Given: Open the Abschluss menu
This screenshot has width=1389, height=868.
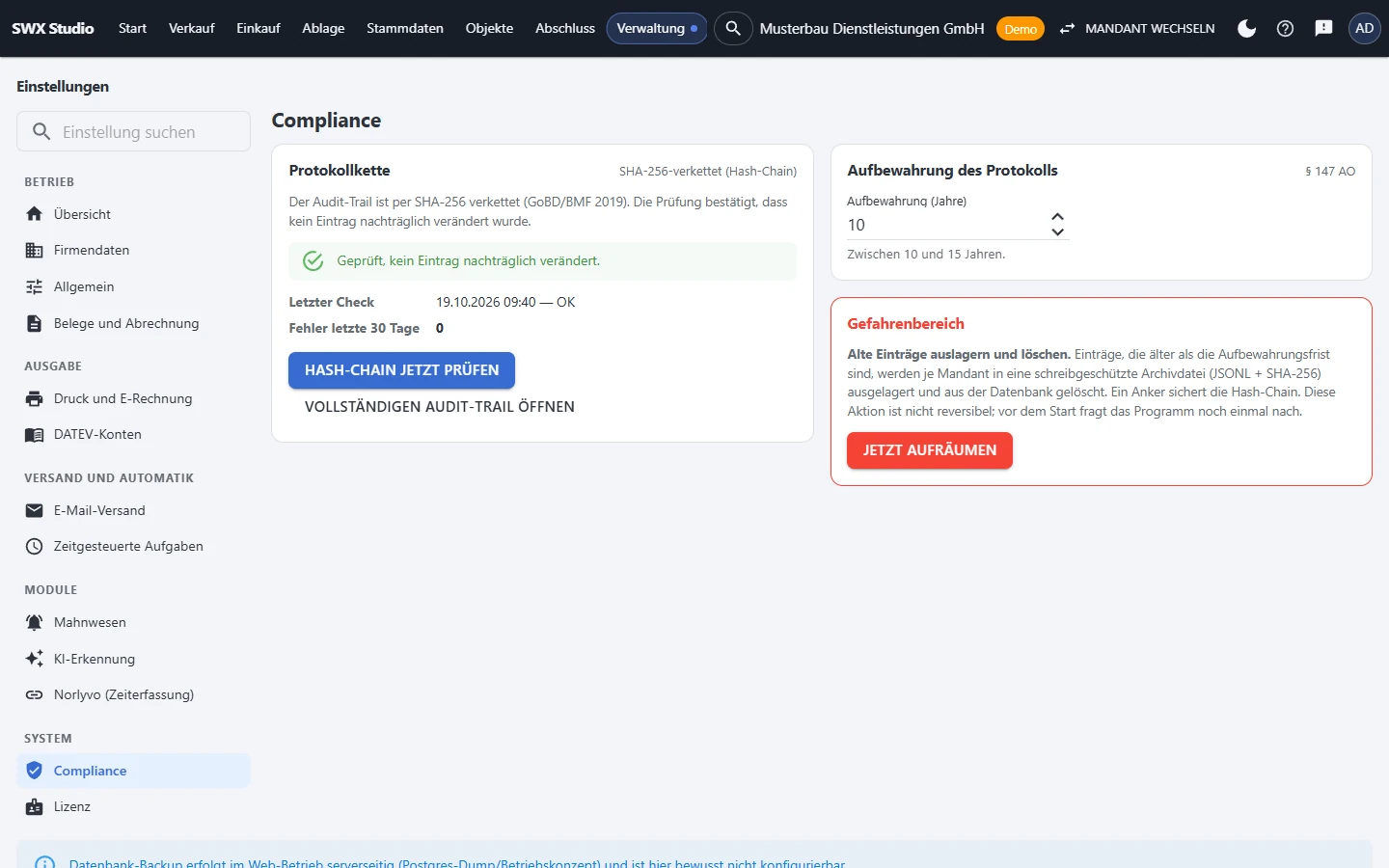Looking at the screenshot, I should click(565, 28).
